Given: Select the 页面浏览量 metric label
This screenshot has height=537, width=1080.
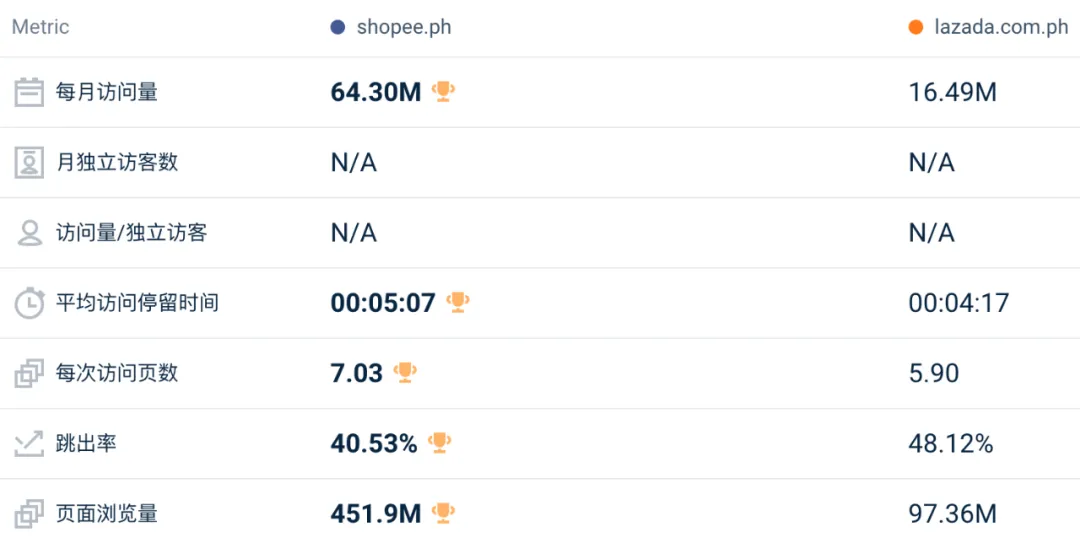Looking at the screenshot, I should coord(107,514).
